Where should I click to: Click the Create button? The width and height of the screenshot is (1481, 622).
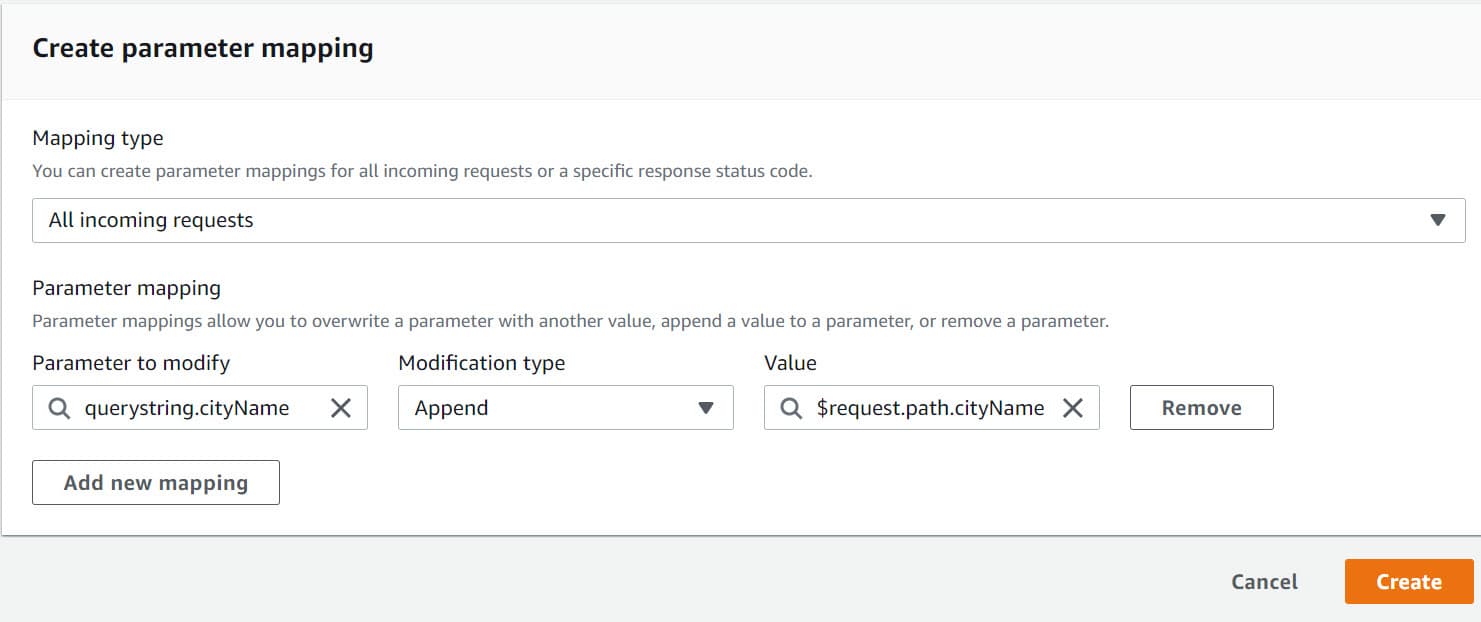tap(1408, 581)
